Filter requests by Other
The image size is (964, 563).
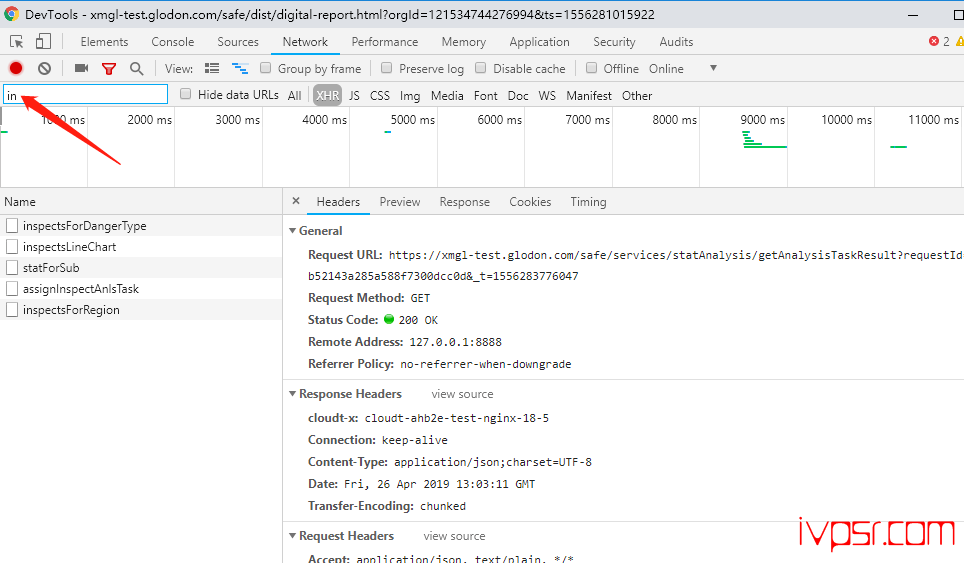pos(637,95)
